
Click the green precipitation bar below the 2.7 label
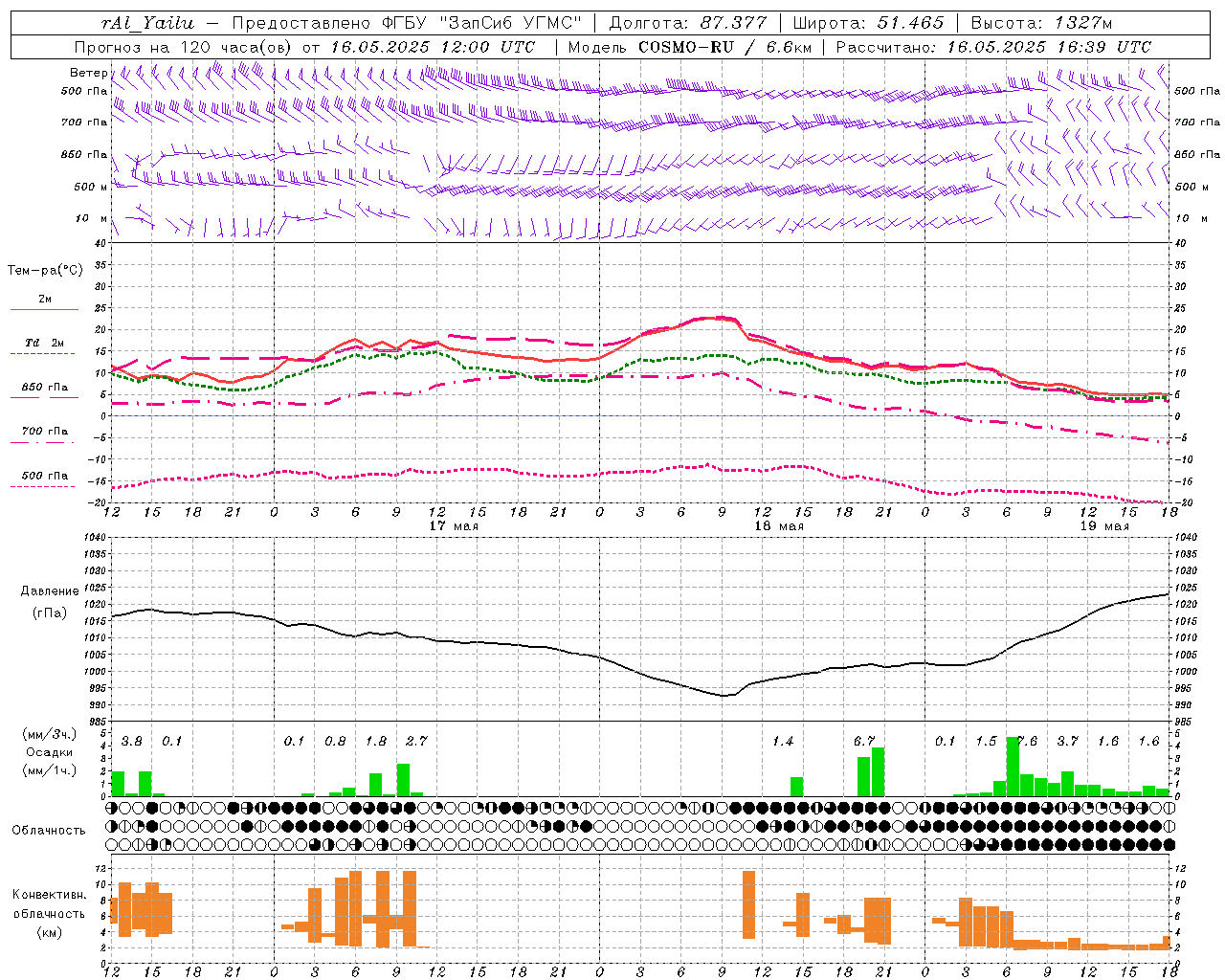pyautogui.click(x=403, y=780)
